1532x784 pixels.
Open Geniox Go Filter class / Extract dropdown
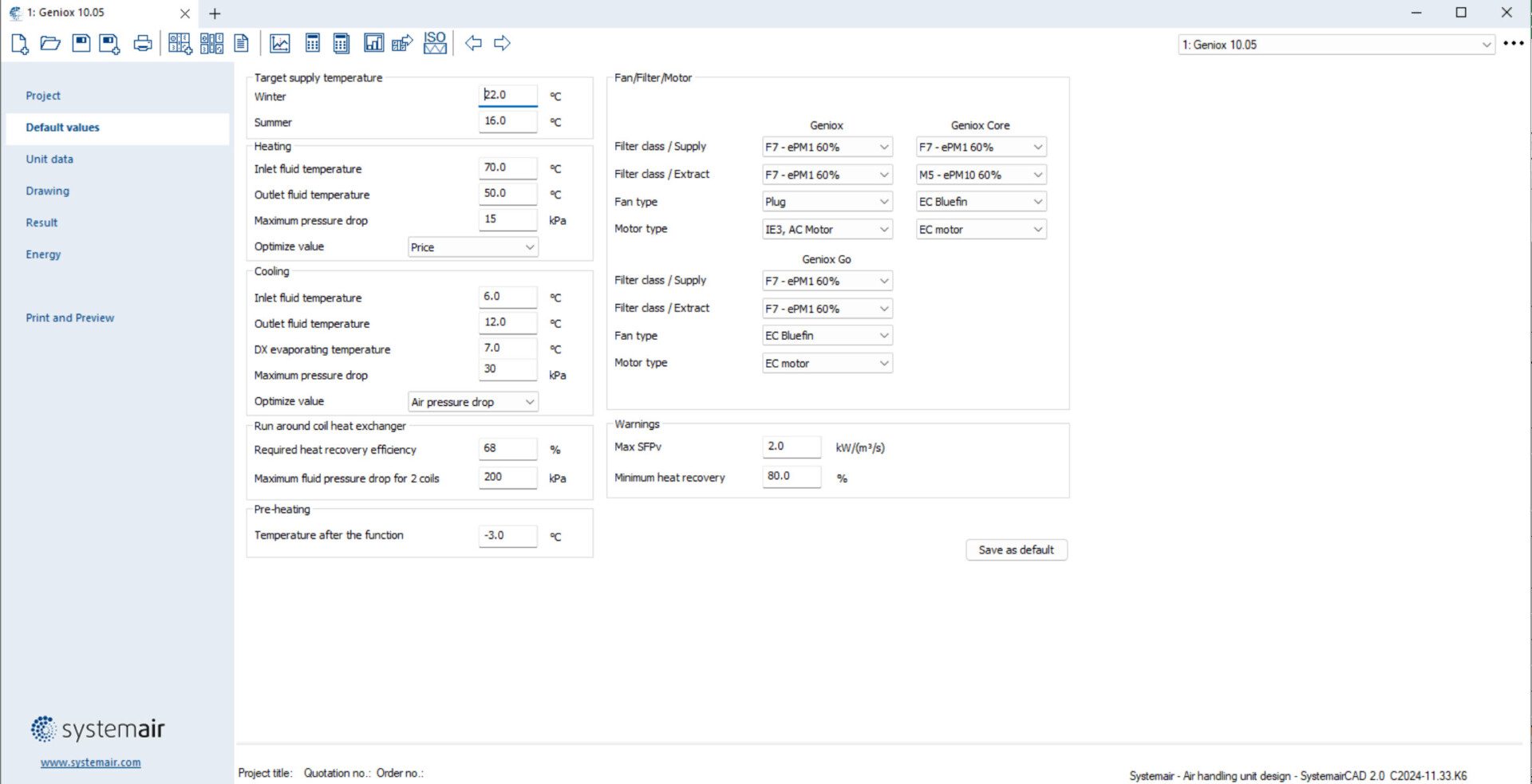point(827,309)
